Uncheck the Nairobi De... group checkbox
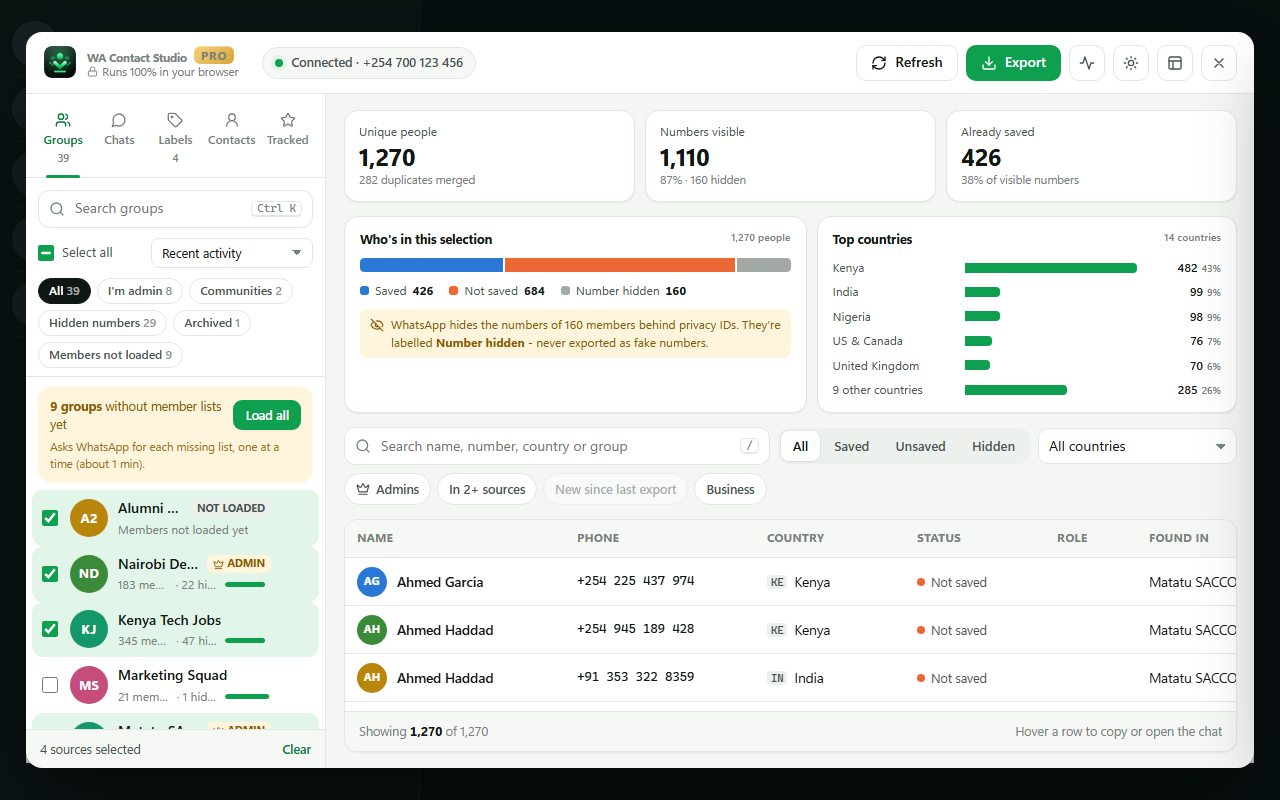Viewport: 1280px width, 800px height. (x=50, y=574)
